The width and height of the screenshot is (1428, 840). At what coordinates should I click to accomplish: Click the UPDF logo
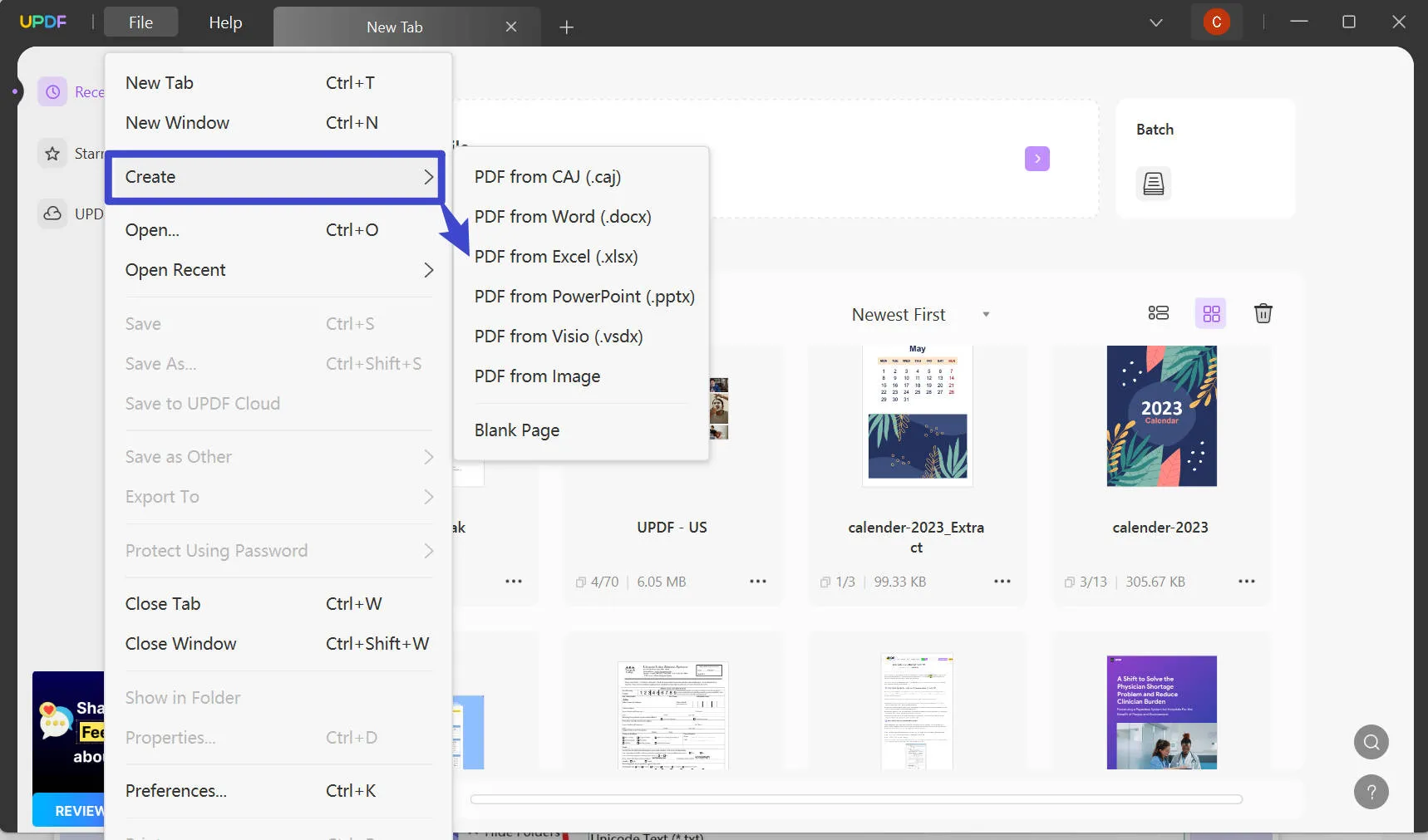pyautogui.click(x=43, y=22)
